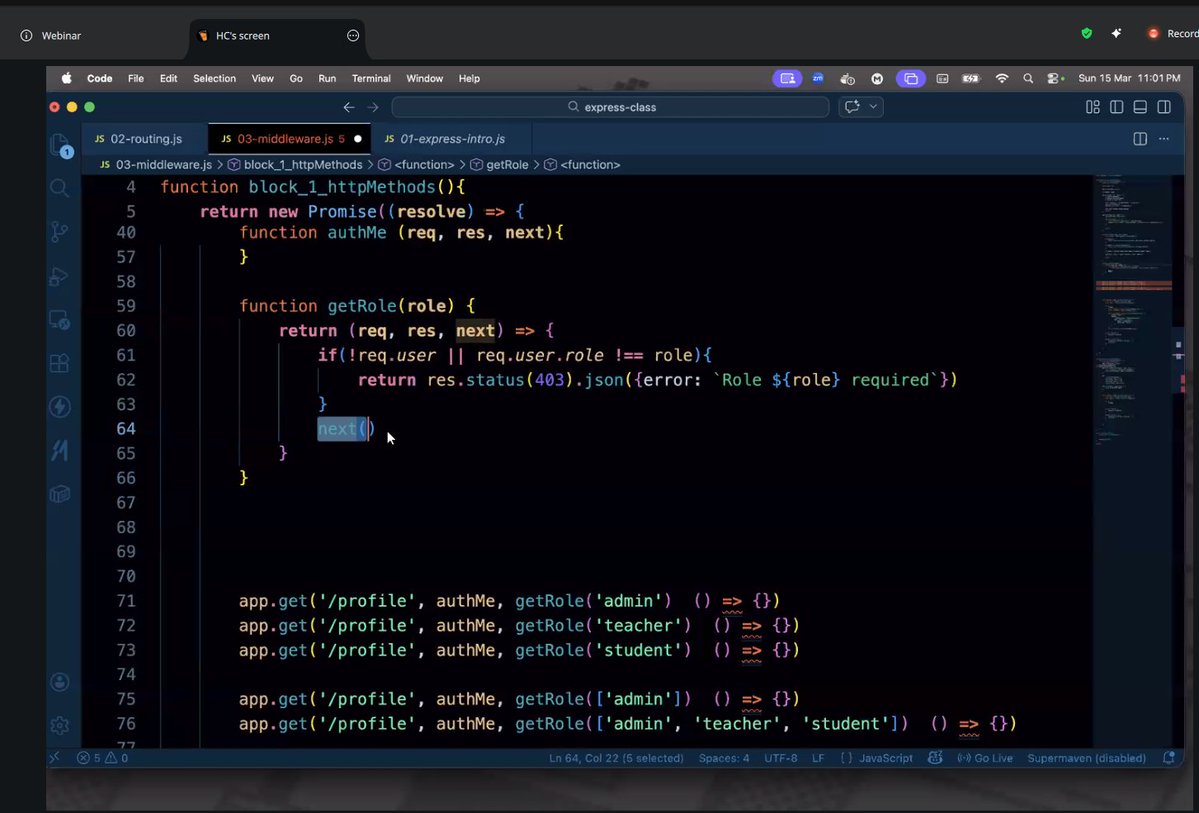Open the Terminal menu
The height and width of the screenshot is (813, 1199).
click(371, 78)
